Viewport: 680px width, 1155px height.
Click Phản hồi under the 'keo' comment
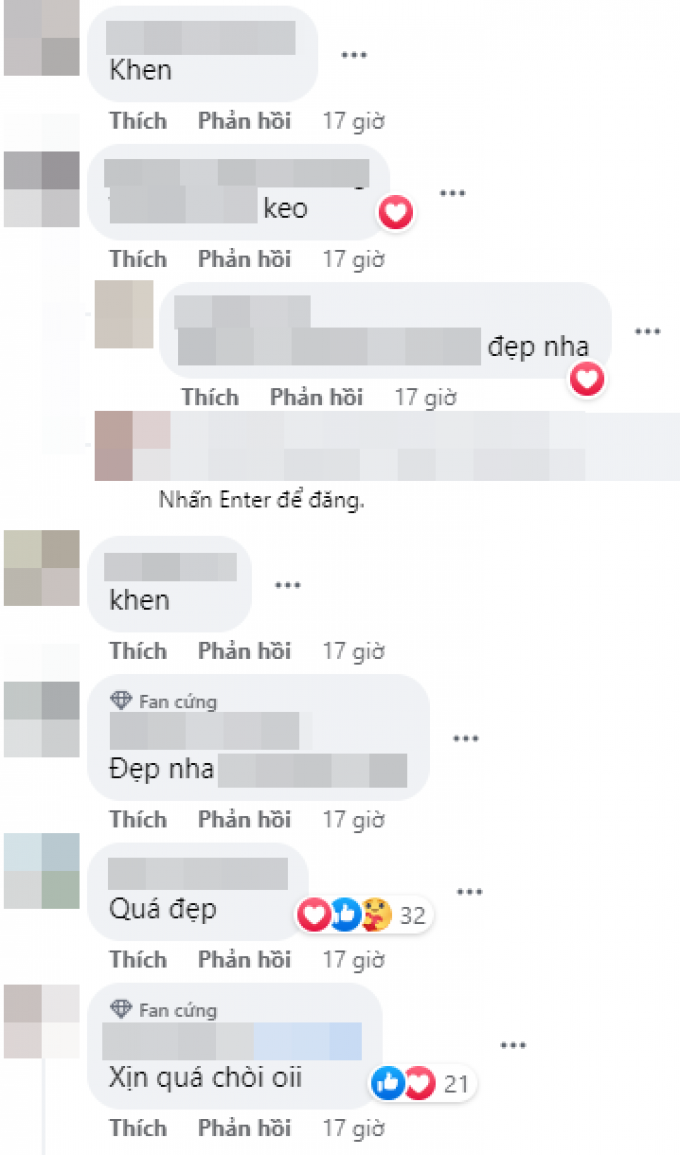tap(245, 259)
